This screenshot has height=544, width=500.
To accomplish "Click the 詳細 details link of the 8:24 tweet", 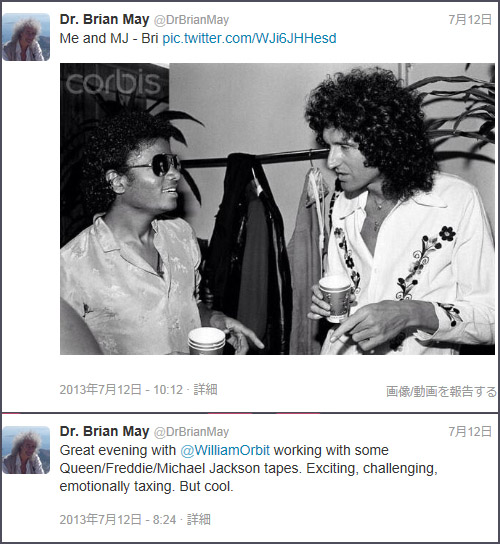I will point(199,519).
